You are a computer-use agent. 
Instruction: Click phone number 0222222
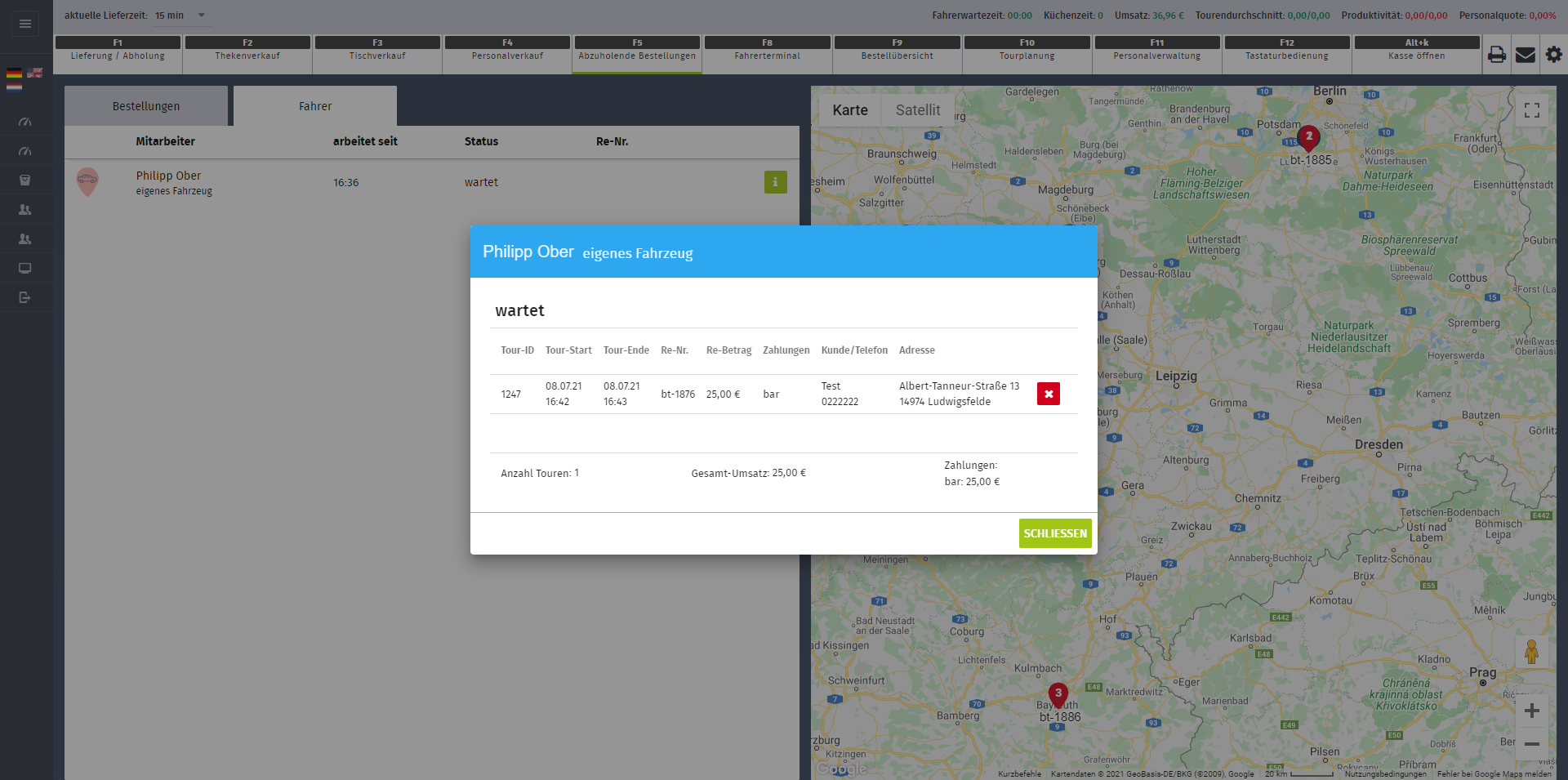840,402
